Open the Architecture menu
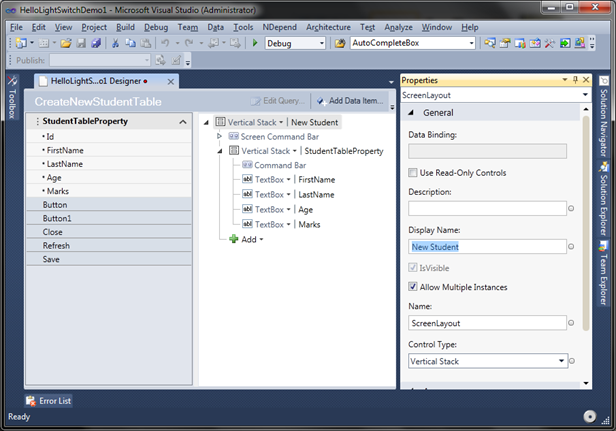This screenshot has height=431, width=616. pos(328,27)
